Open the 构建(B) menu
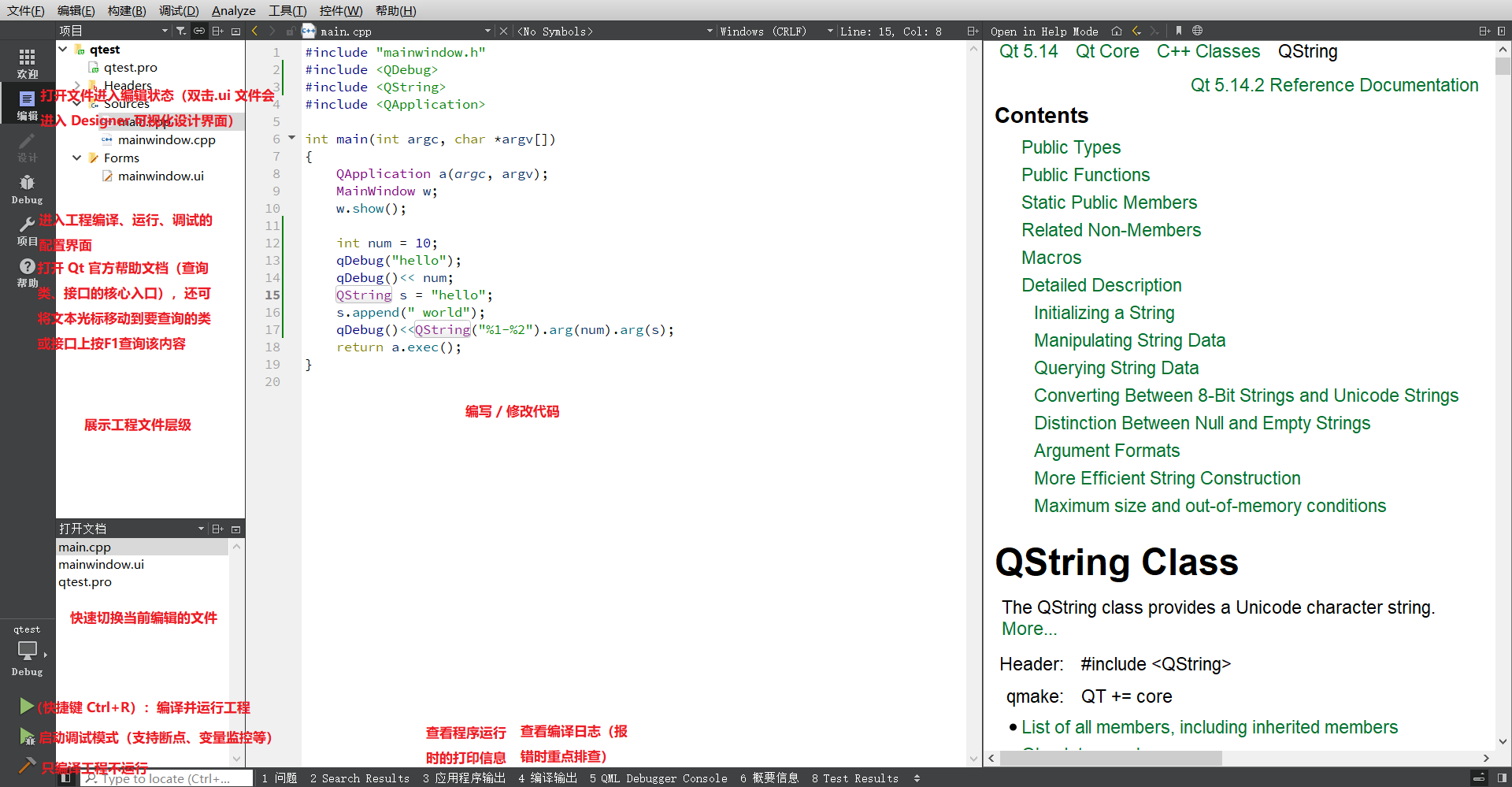 point(127,10)
